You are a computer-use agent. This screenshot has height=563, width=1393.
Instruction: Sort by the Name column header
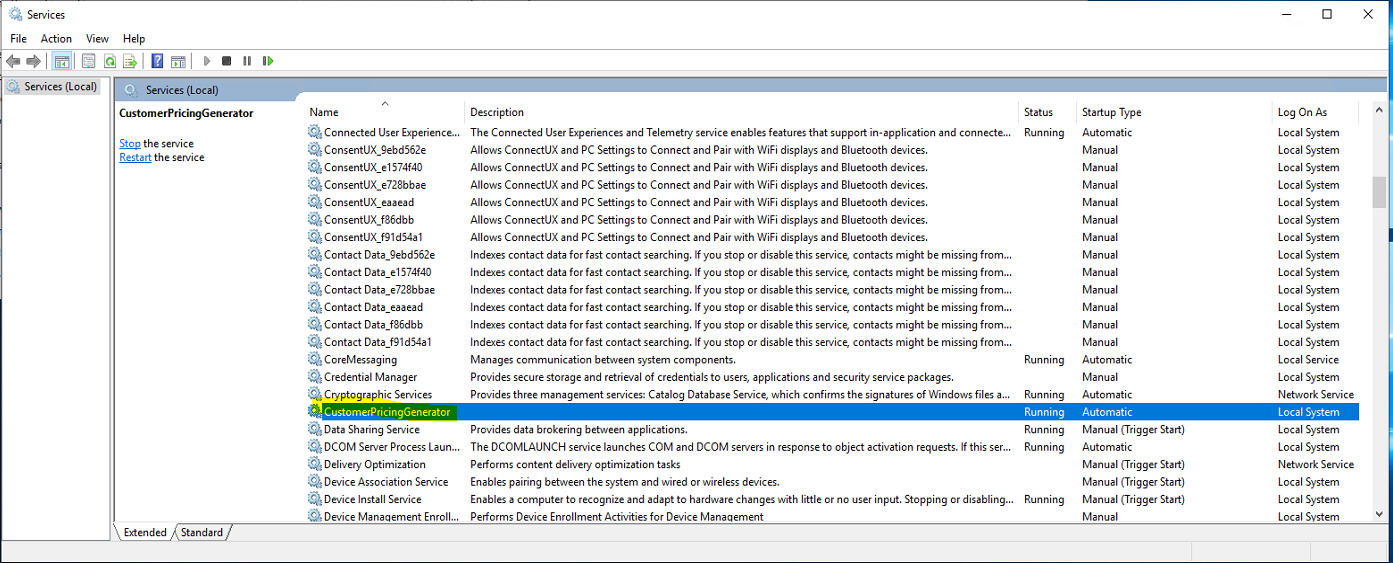click(385, 112)
